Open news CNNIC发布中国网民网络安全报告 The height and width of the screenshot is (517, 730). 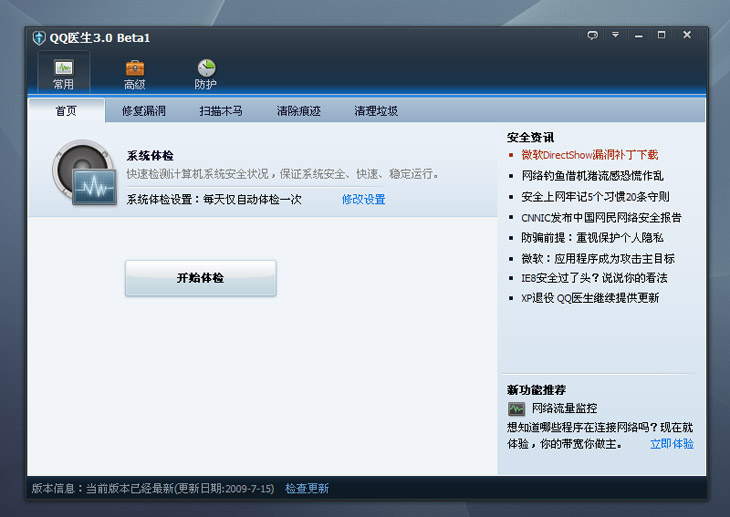601,218
